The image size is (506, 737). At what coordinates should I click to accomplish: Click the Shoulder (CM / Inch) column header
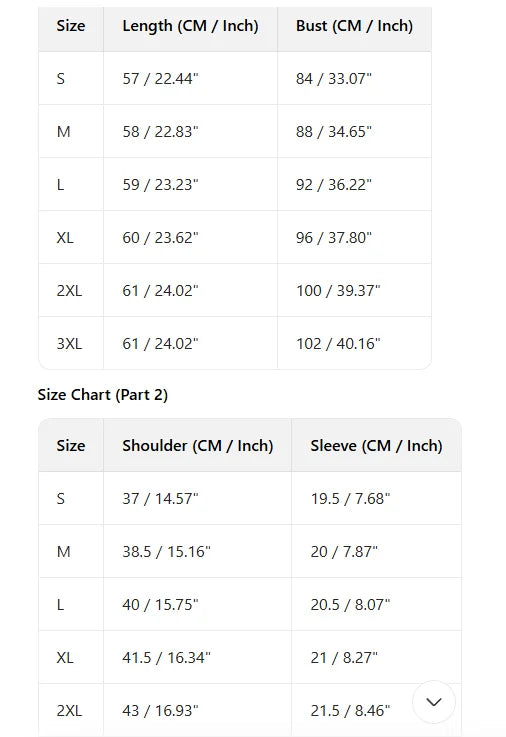197,445
